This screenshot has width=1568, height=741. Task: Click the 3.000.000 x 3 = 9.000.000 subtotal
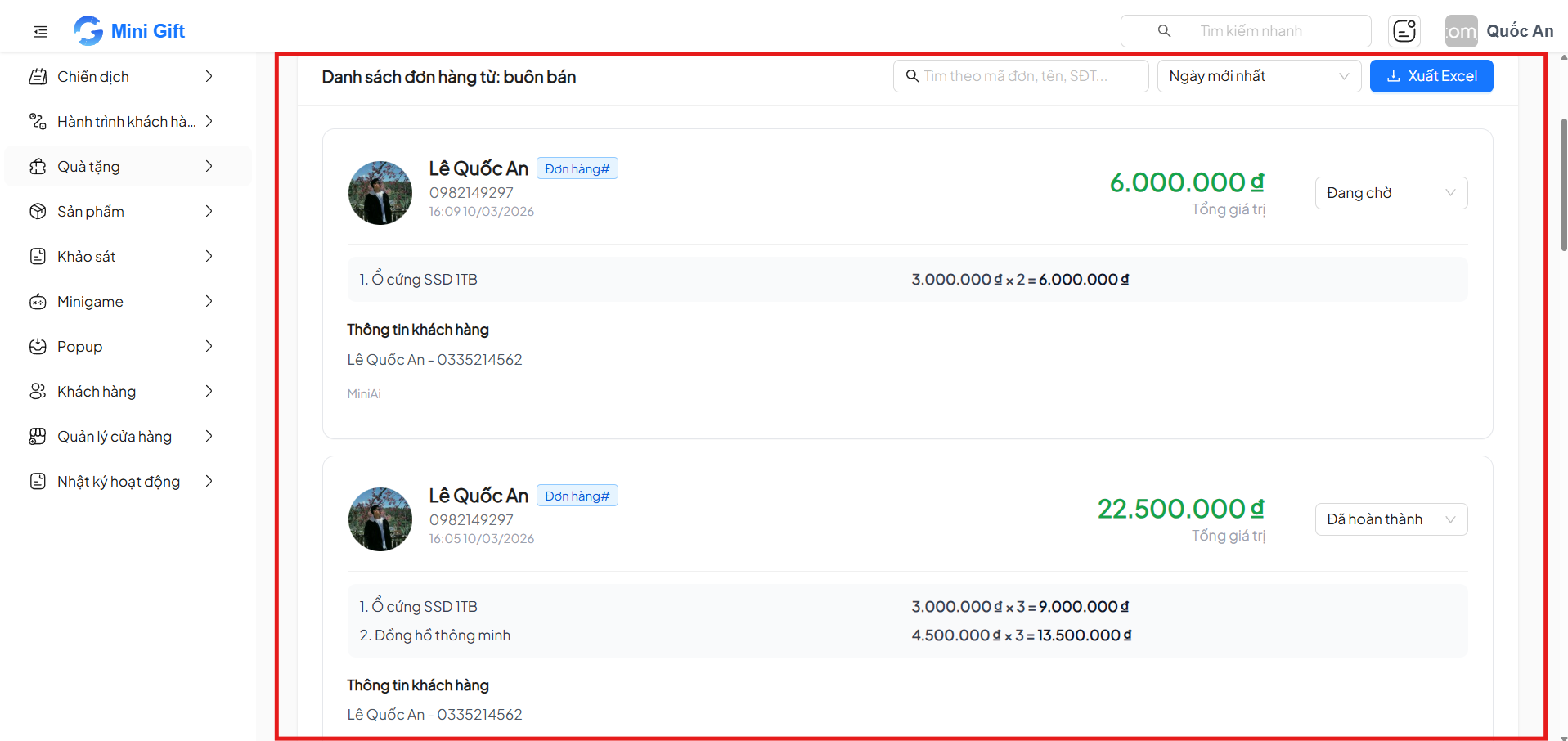(x=1020, y=607)
